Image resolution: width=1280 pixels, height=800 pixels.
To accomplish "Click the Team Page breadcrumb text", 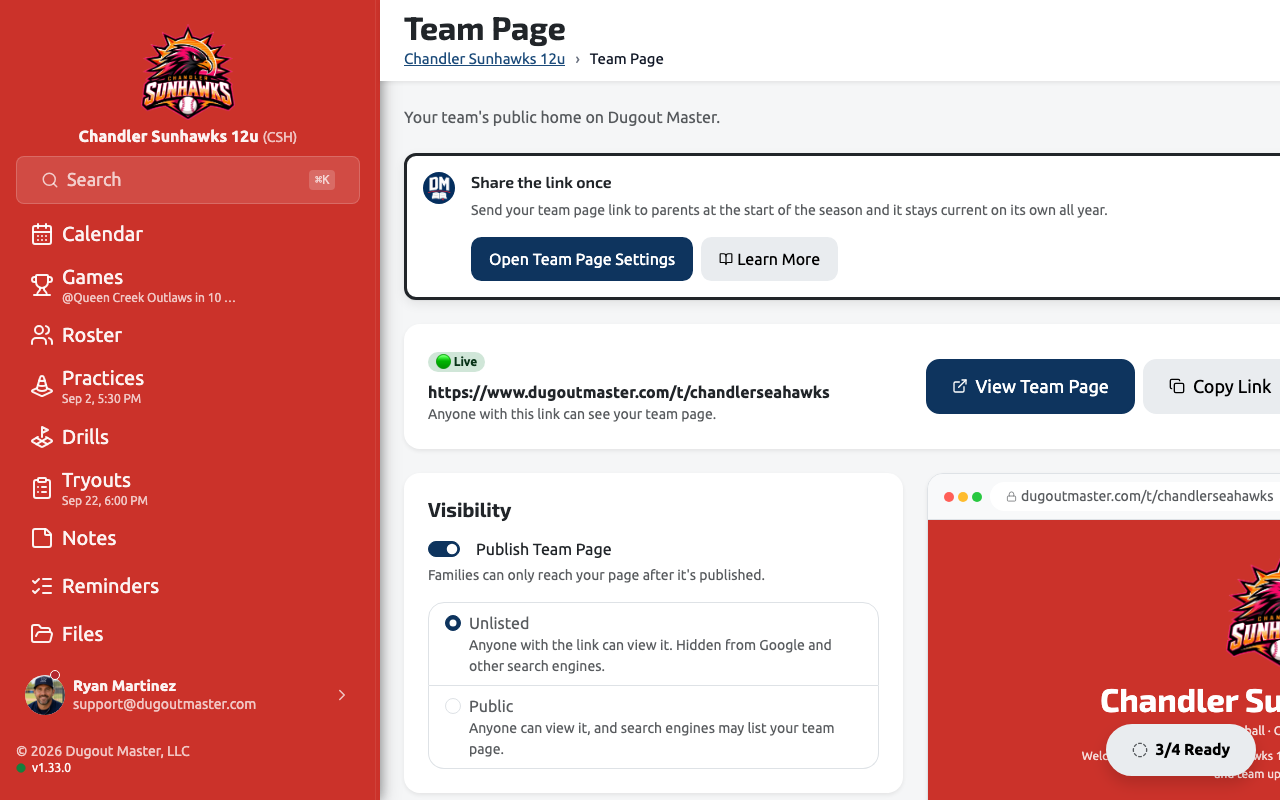I will coord(627,59).
